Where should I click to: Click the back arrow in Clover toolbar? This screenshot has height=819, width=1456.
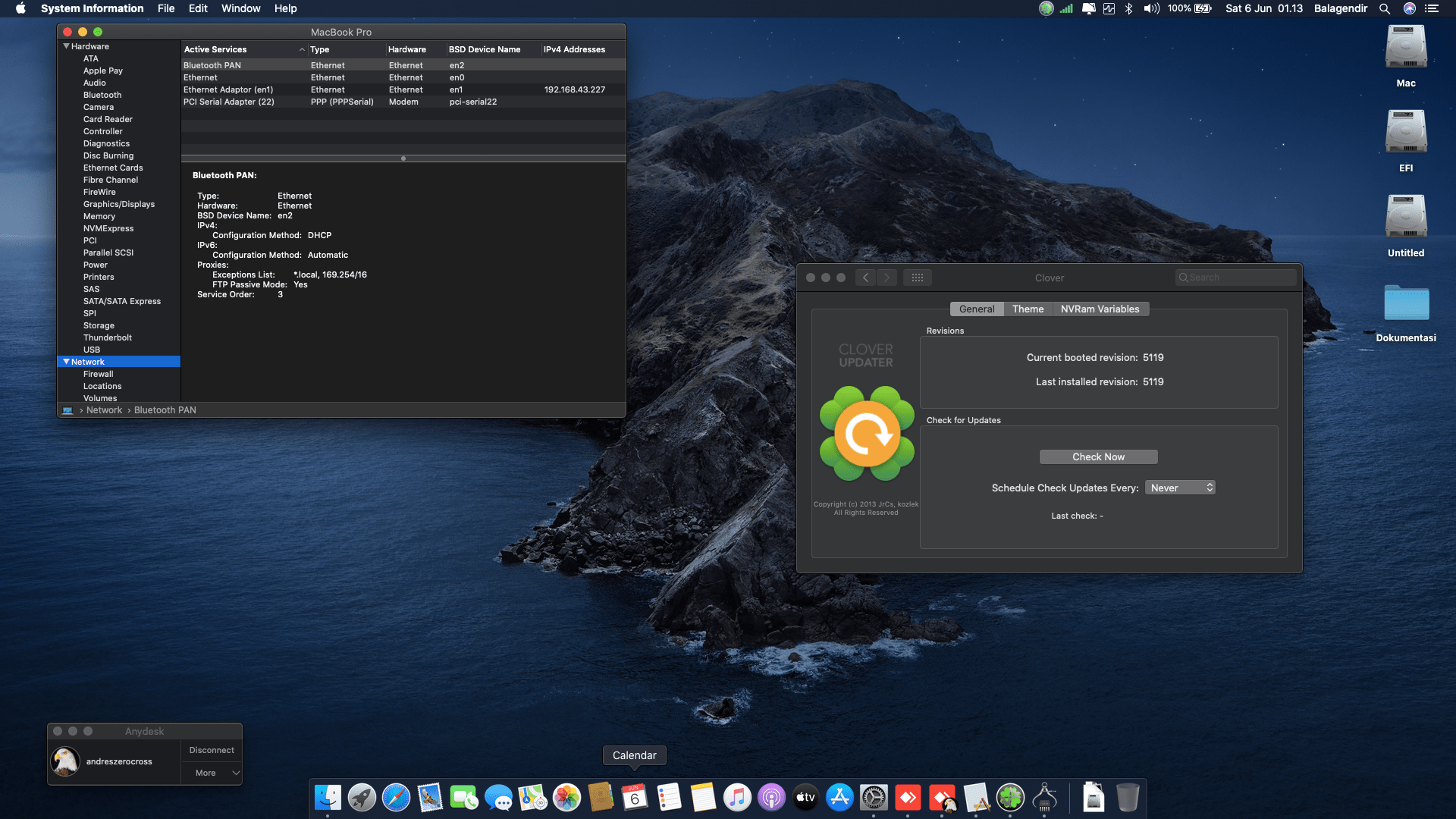(x=865, y=278)
